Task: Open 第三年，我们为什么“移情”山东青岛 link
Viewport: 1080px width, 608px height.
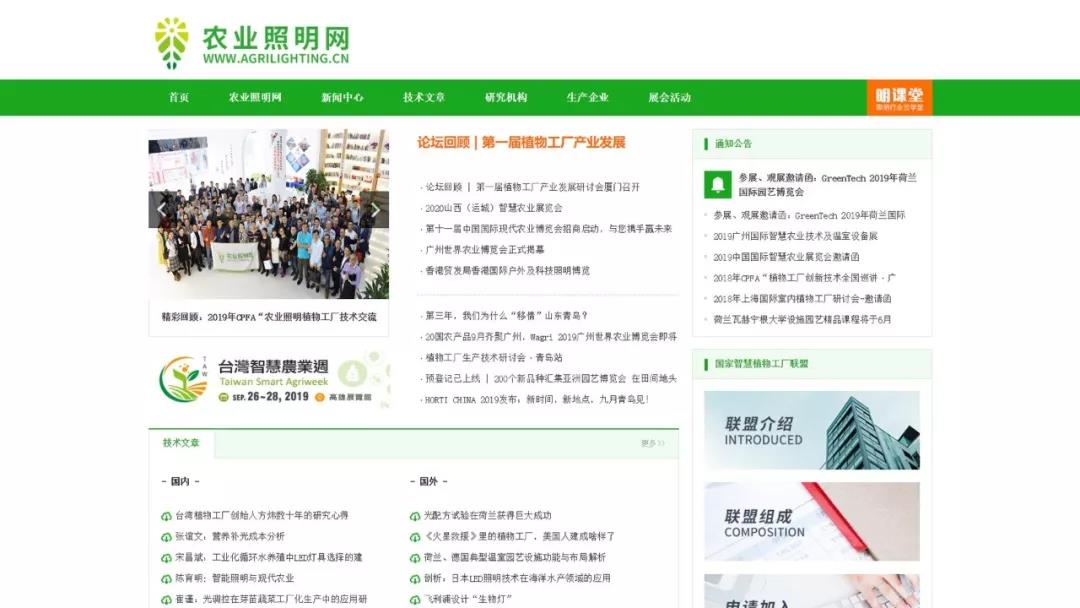Action: coord(506,315)
